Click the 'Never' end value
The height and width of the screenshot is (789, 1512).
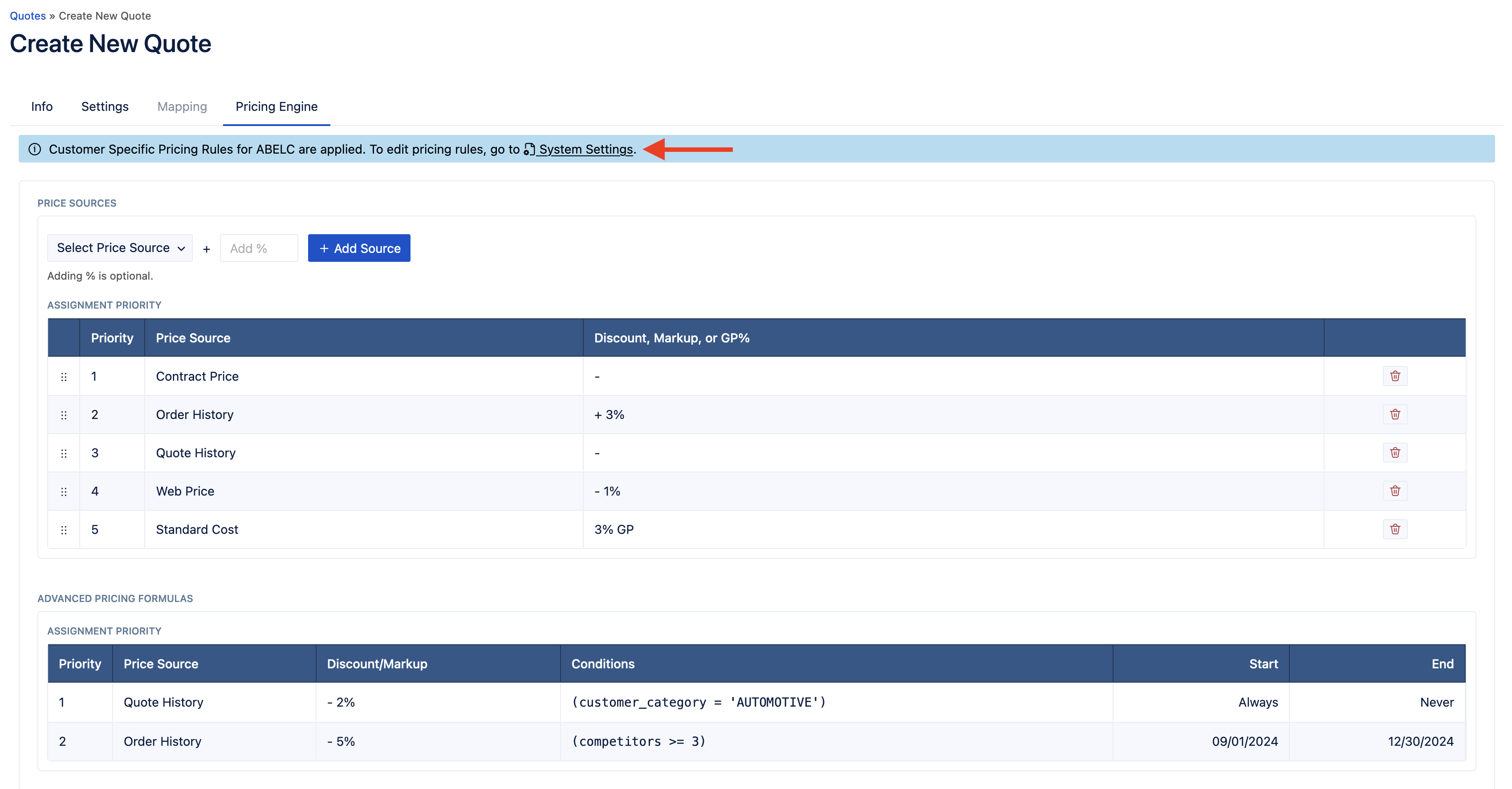click(1437, 702)
